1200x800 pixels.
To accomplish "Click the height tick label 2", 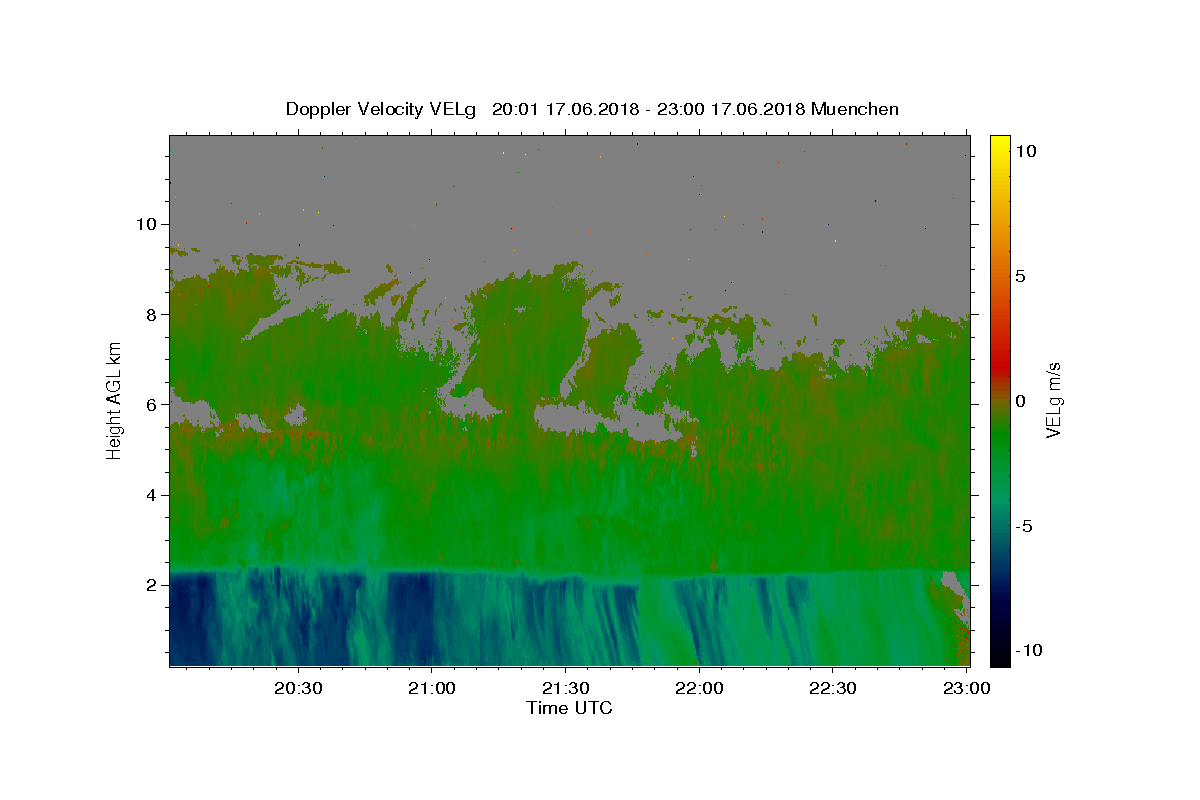I will [x=154, y=585].
